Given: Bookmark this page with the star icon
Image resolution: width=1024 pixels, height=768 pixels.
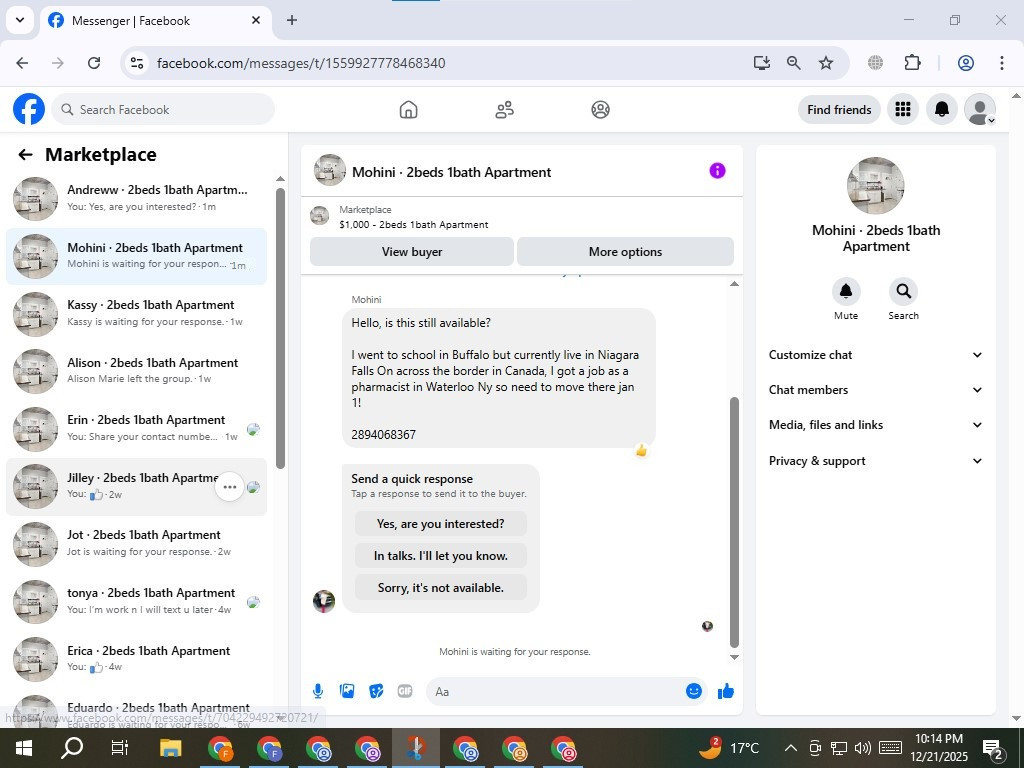Looking at the screenshot, I should click(825, 63).
